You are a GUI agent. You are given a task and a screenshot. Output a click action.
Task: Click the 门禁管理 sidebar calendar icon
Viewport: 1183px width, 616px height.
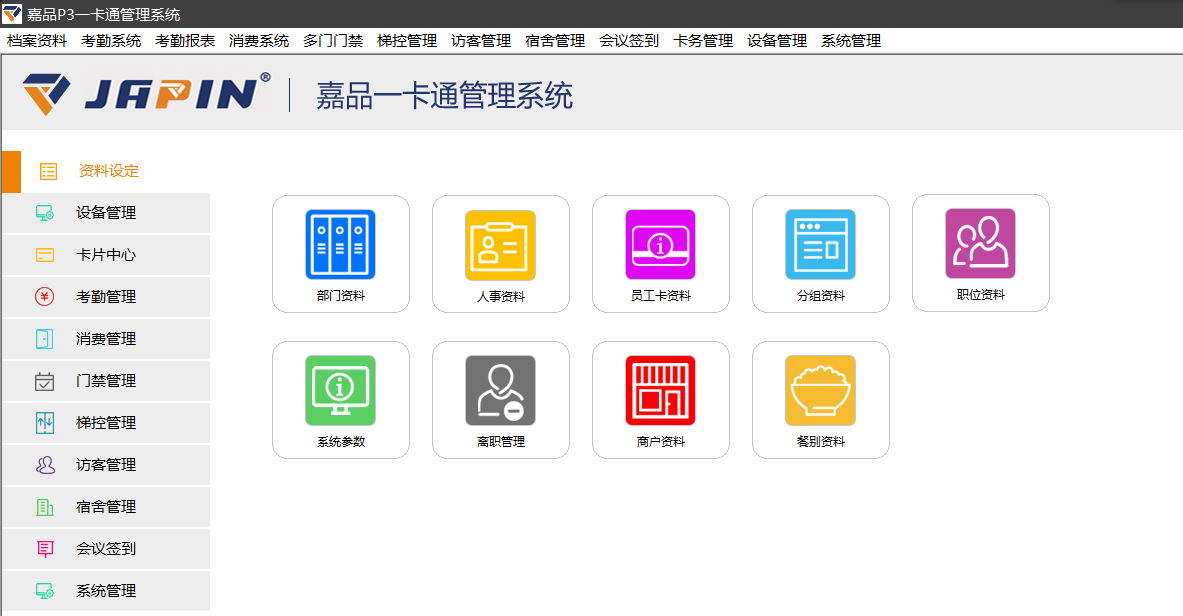click(x=45, y=381)
